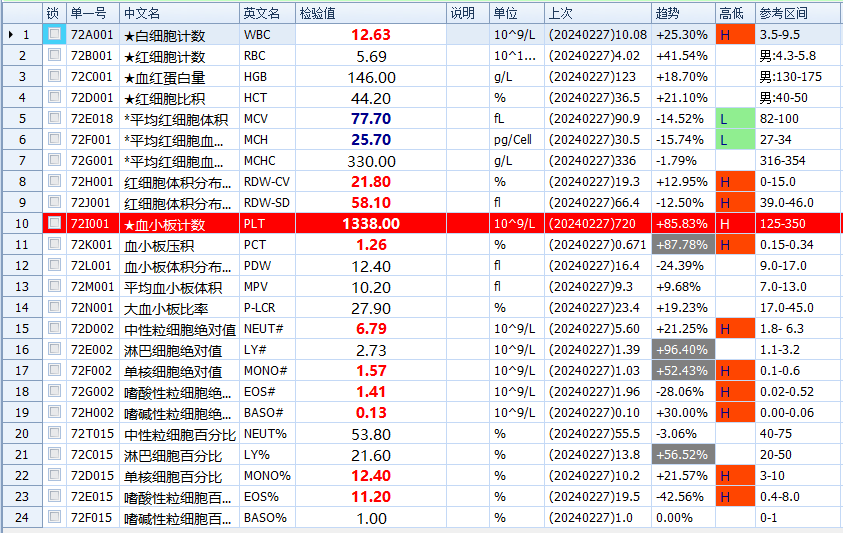Click the current-row arrow indicator beside row 1

pyautogui.click(x=10, y=35)
